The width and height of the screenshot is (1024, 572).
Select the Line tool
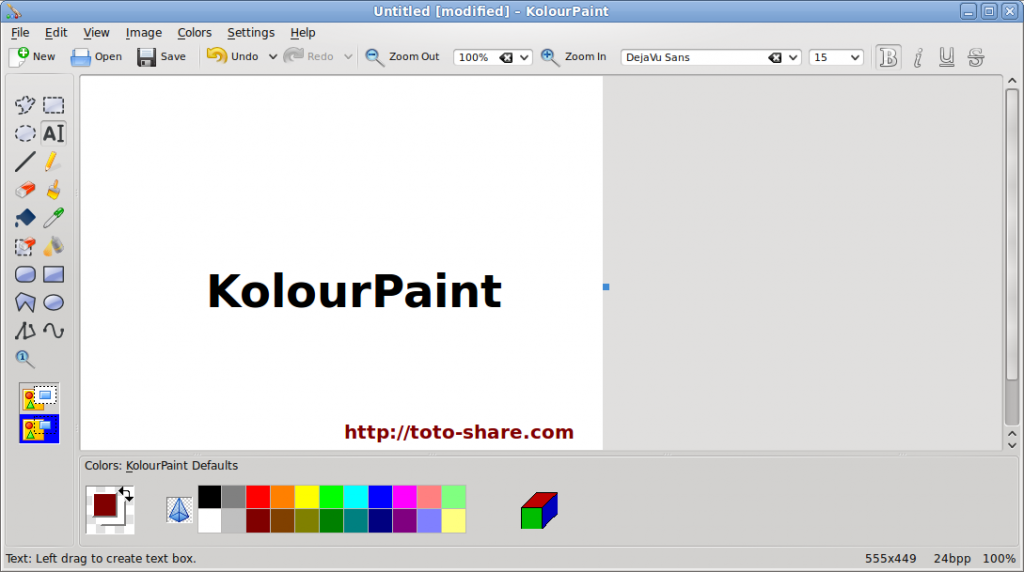pos(25,161)
